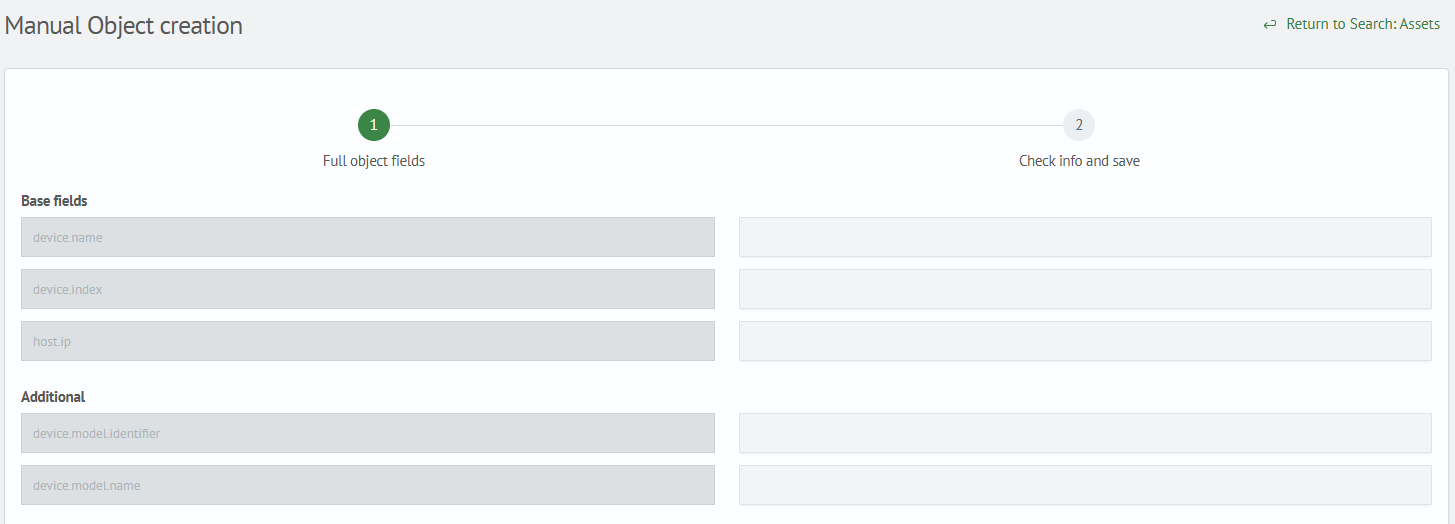Focus the value box beside device.index
The image size is (1455, 524).
tap(1085, 289)
